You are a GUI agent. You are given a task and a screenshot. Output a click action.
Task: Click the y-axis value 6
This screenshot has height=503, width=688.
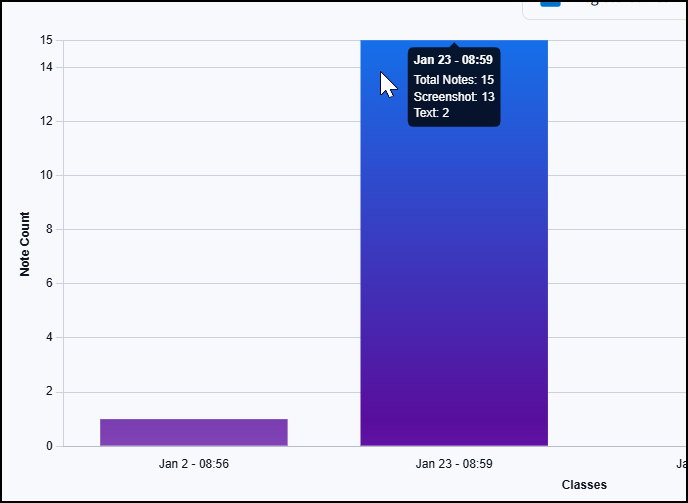pos(49,283)
